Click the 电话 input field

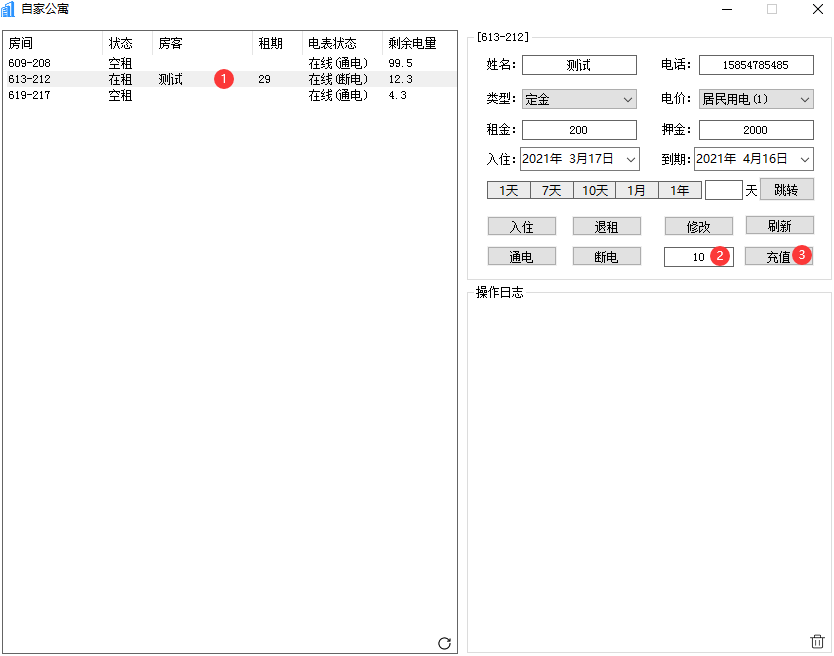click(756, 65)
